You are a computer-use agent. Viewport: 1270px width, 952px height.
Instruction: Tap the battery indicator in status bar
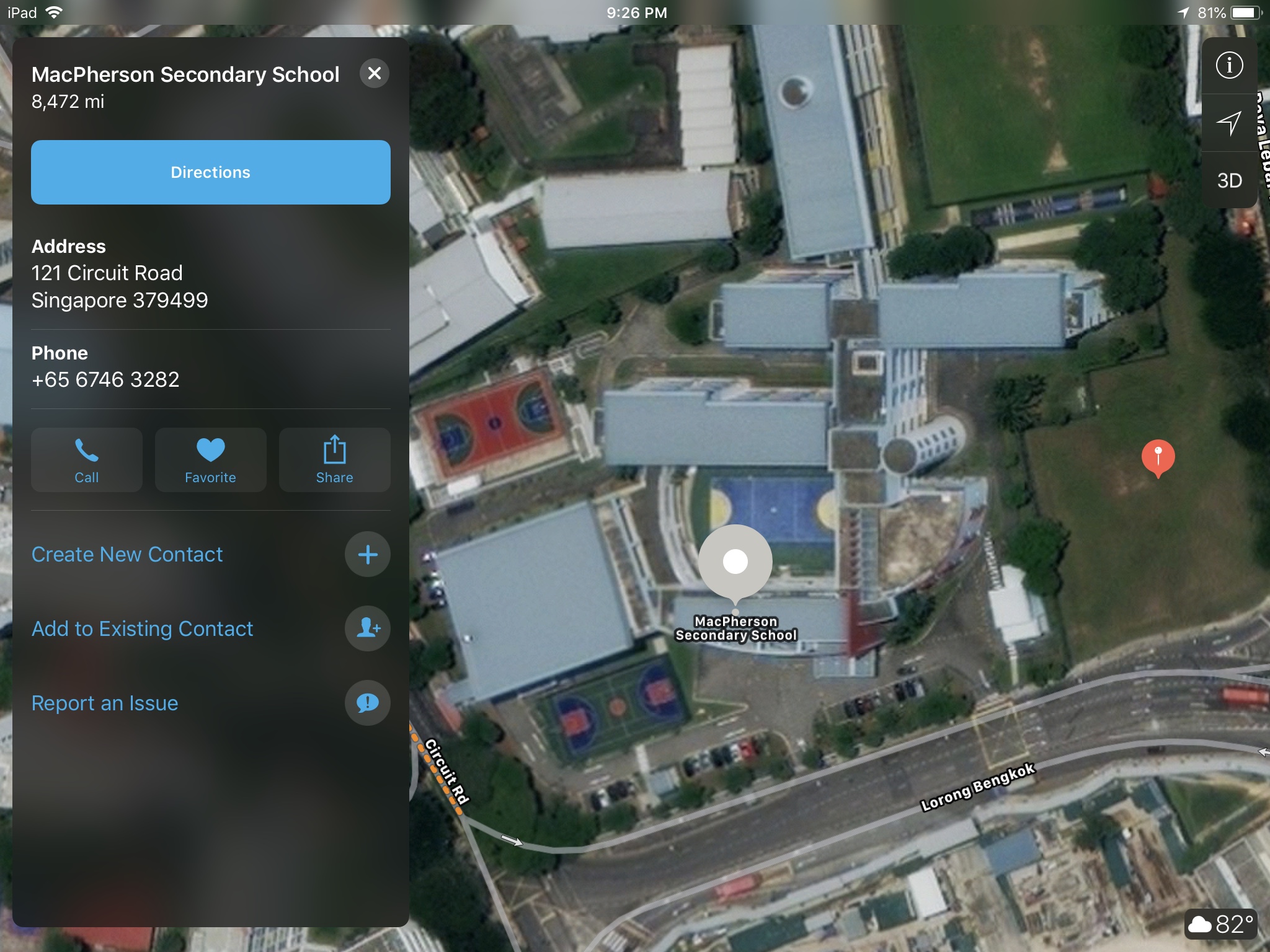[x=1246, y=12]
